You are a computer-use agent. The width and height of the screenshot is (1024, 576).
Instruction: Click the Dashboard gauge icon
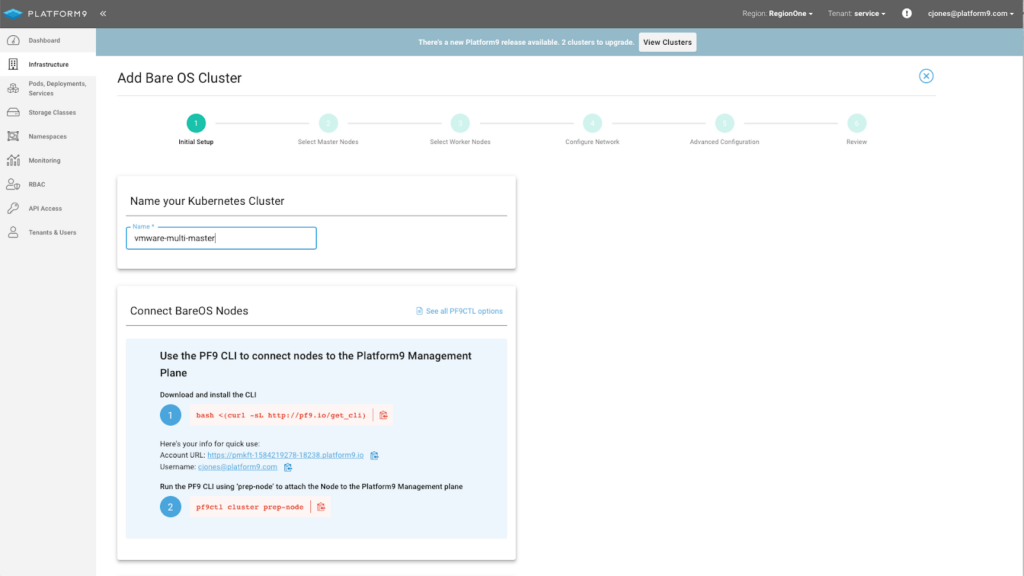point(13,40)
